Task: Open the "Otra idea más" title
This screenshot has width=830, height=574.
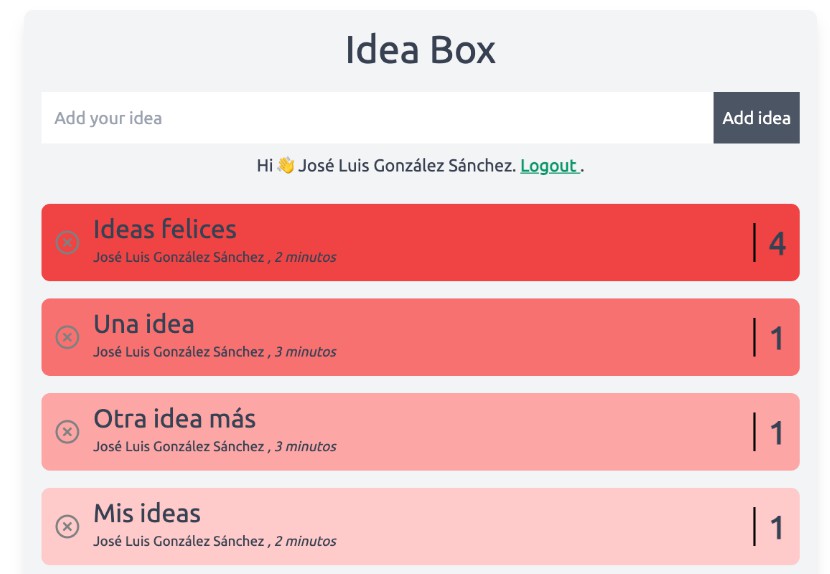Action: click(x=175, y=418)
